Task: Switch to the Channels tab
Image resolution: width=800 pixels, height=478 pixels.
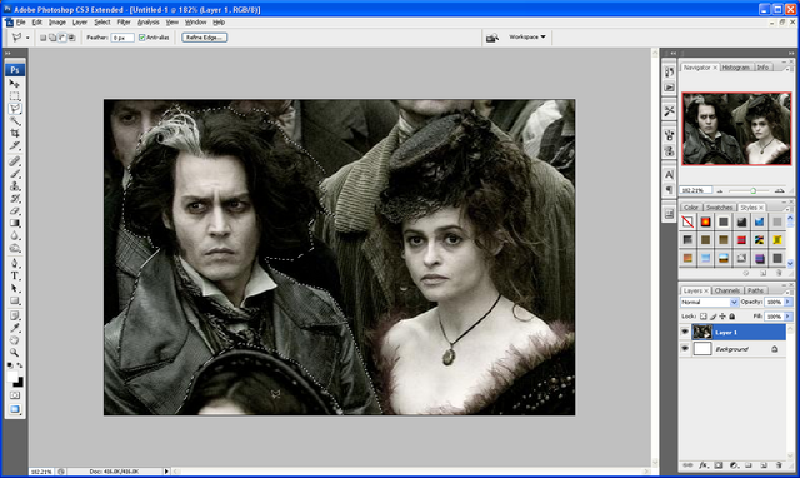Action: [x=727, y=291]
